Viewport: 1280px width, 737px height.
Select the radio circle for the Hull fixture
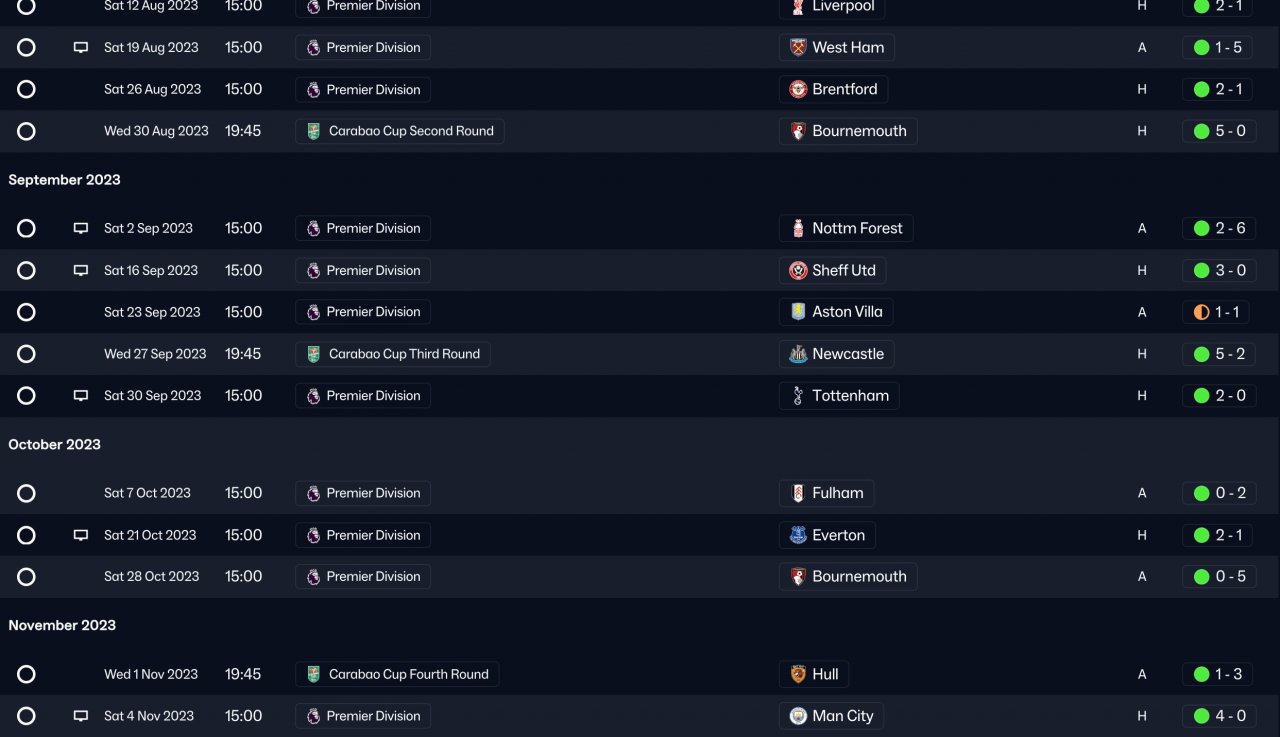pos(27,674)
